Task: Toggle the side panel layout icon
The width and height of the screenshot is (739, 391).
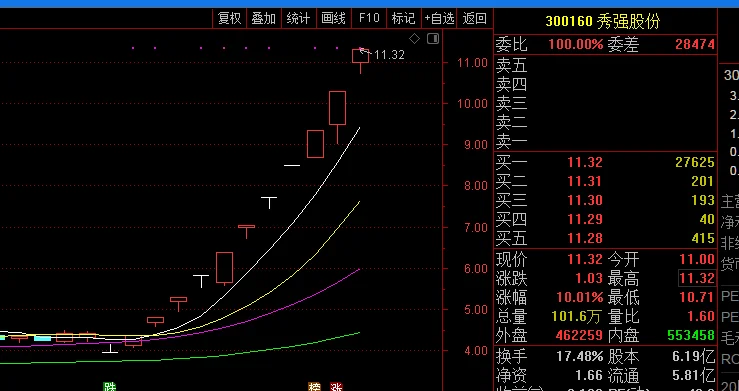Action: coord(433,38)
